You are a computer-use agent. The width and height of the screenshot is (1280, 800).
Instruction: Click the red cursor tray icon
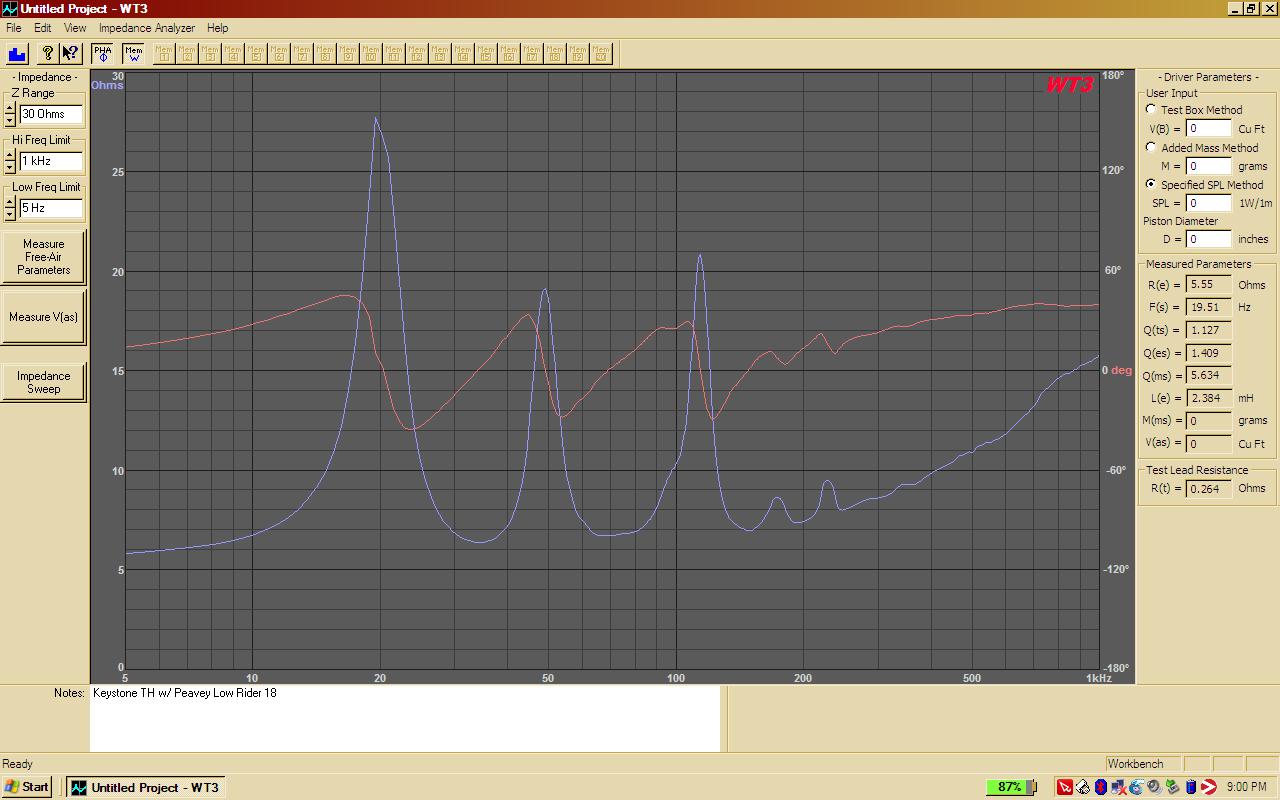[x=1065, y=787]
